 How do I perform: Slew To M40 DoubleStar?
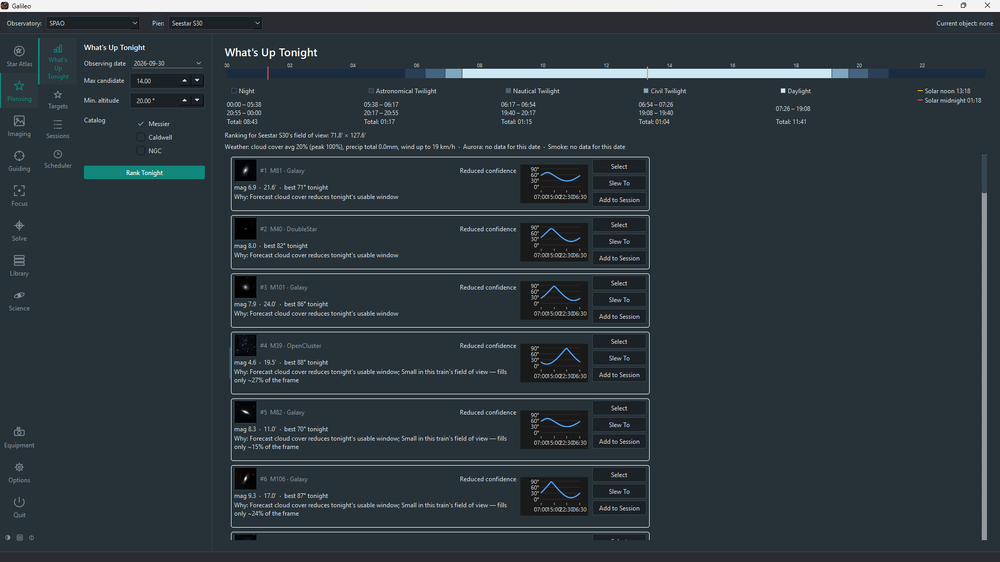(x=619, y=242)
